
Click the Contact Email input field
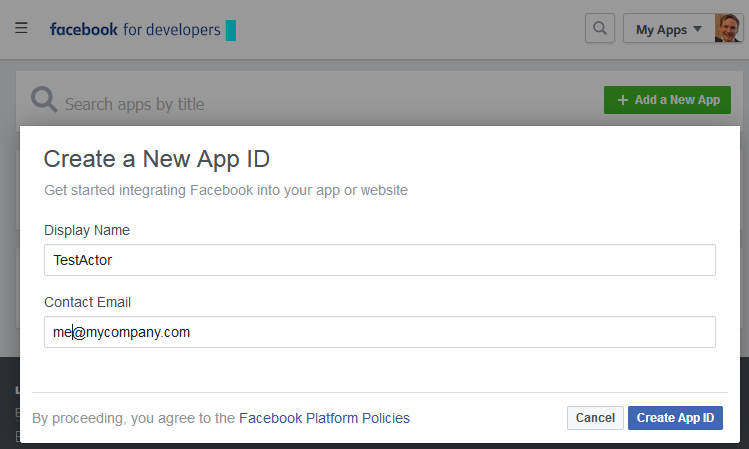pos(380,332)
